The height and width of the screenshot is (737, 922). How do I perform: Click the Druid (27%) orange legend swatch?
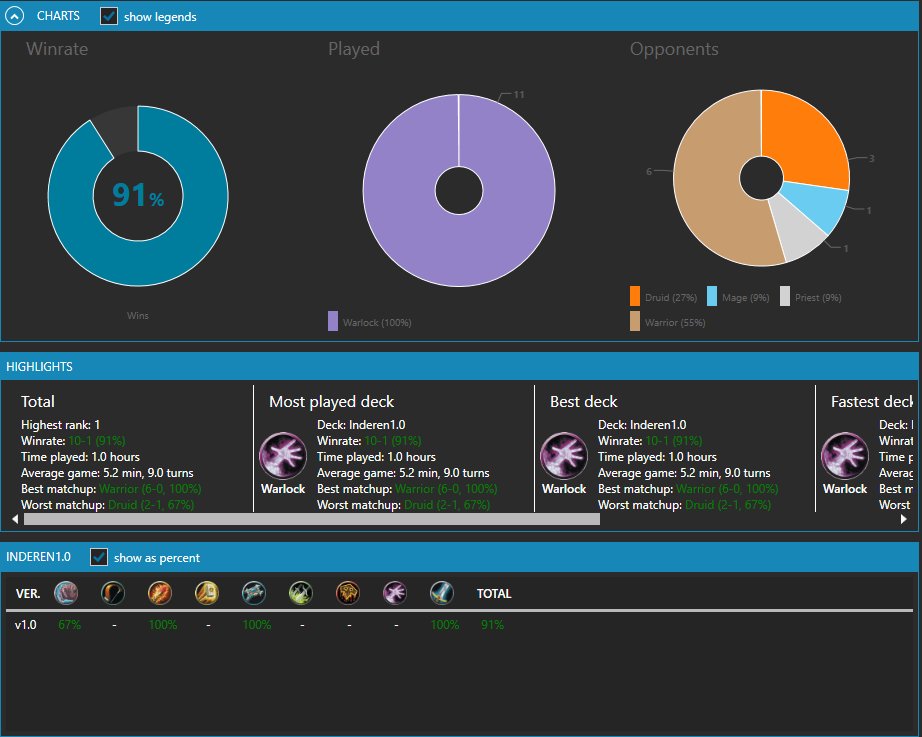tap(635, 296)
